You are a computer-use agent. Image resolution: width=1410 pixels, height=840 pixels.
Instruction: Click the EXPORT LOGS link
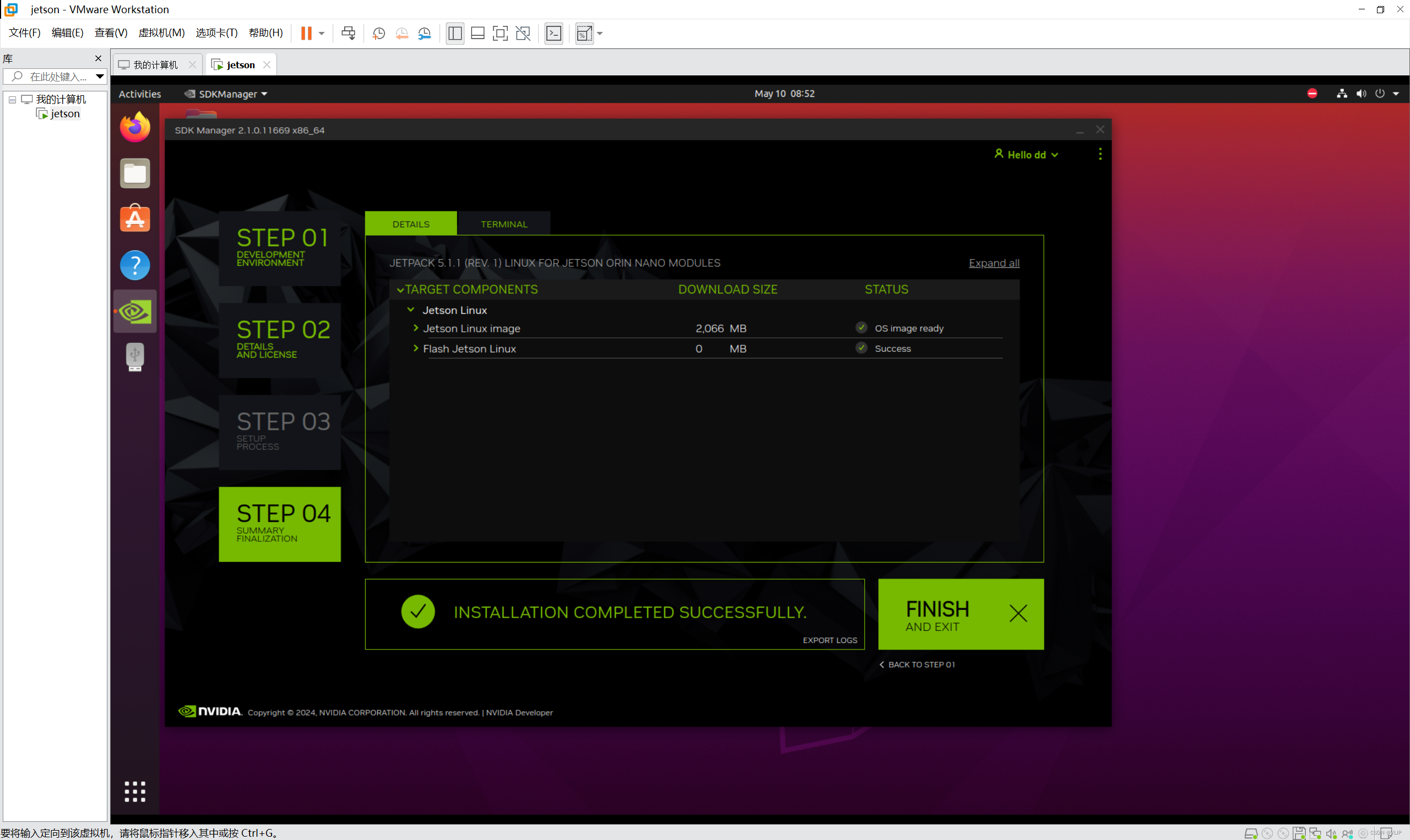(829, 640)
